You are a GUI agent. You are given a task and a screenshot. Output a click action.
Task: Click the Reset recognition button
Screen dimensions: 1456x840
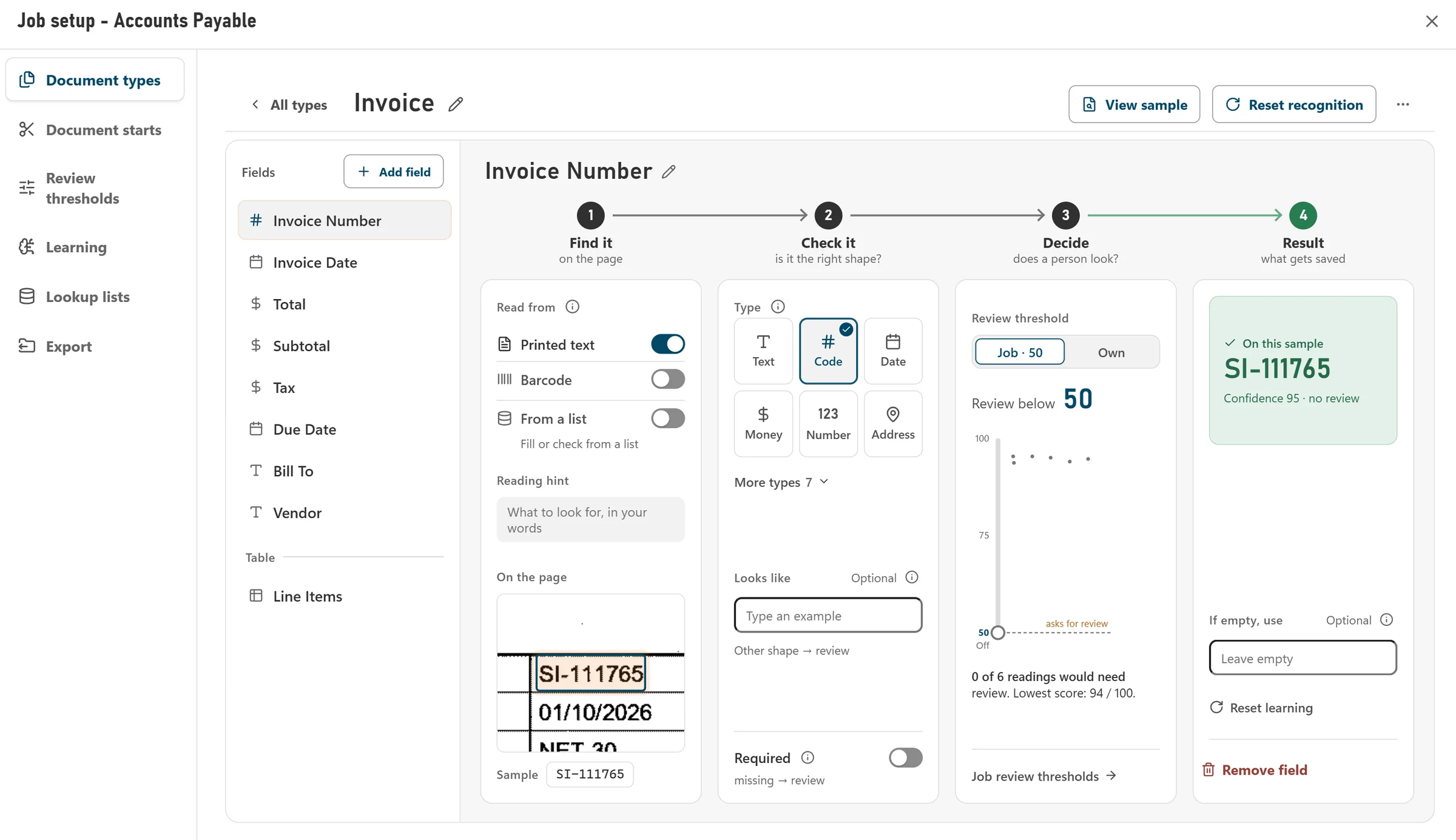point(1294,104)
